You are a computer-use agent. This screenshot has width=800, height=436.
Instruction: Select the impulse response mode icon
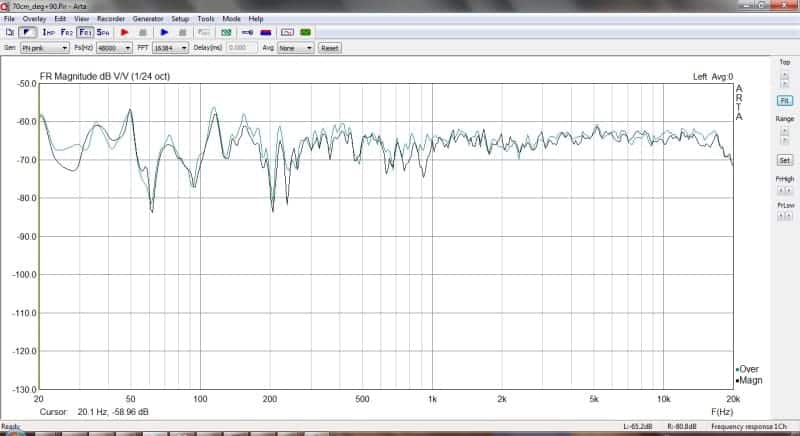tap(28, 32)
